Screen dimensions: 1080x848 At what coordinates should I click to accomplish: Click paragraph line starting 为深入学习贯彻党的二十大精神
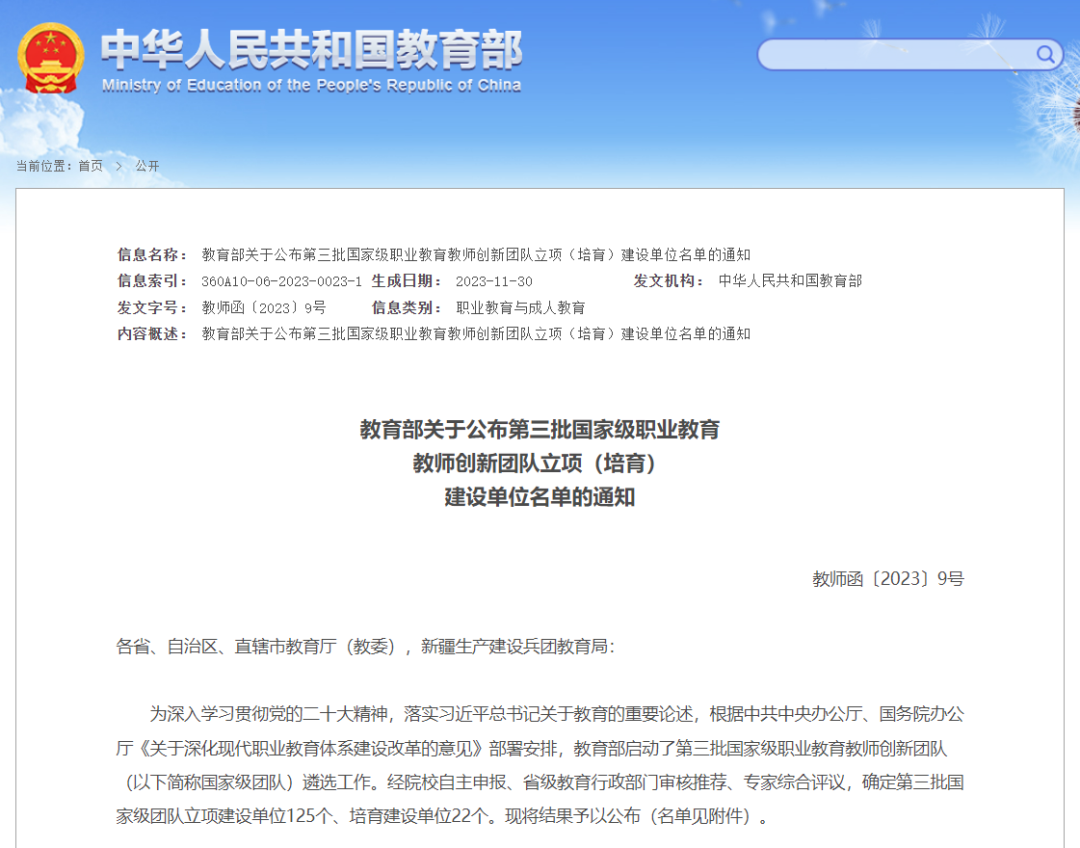click(557, 714)
